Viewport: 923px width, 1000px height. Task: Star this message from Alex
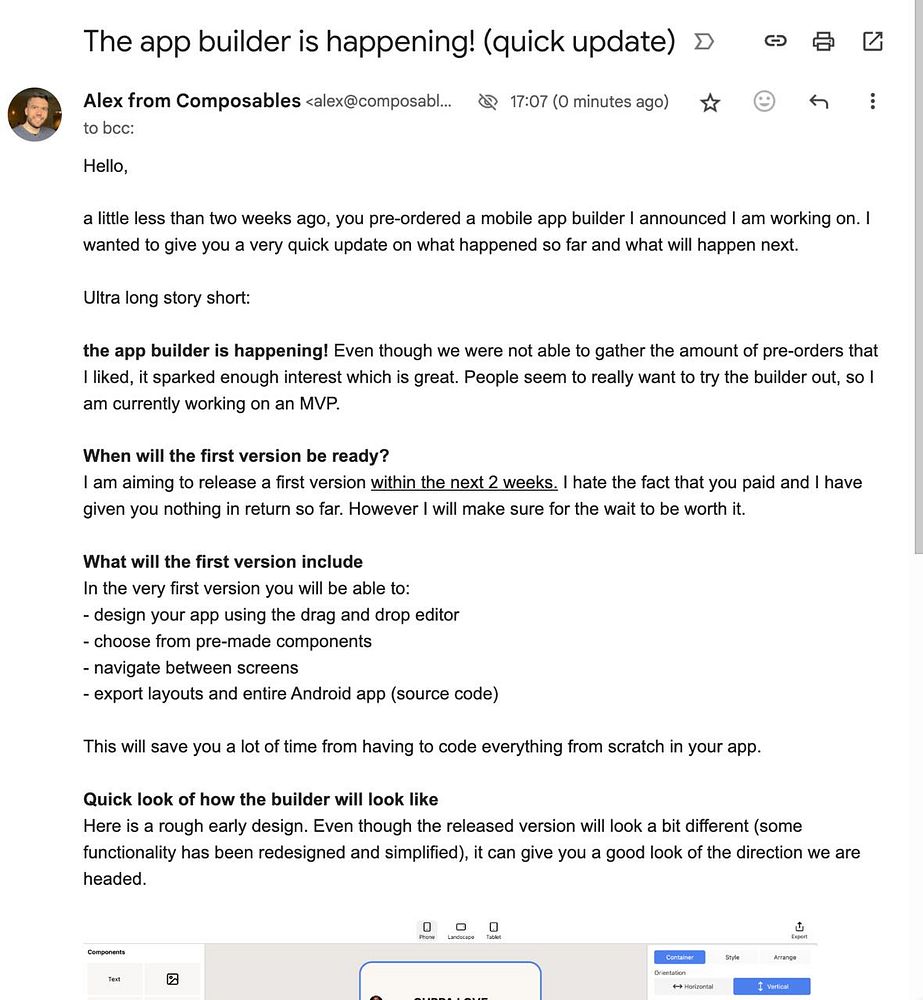(710, 102)
